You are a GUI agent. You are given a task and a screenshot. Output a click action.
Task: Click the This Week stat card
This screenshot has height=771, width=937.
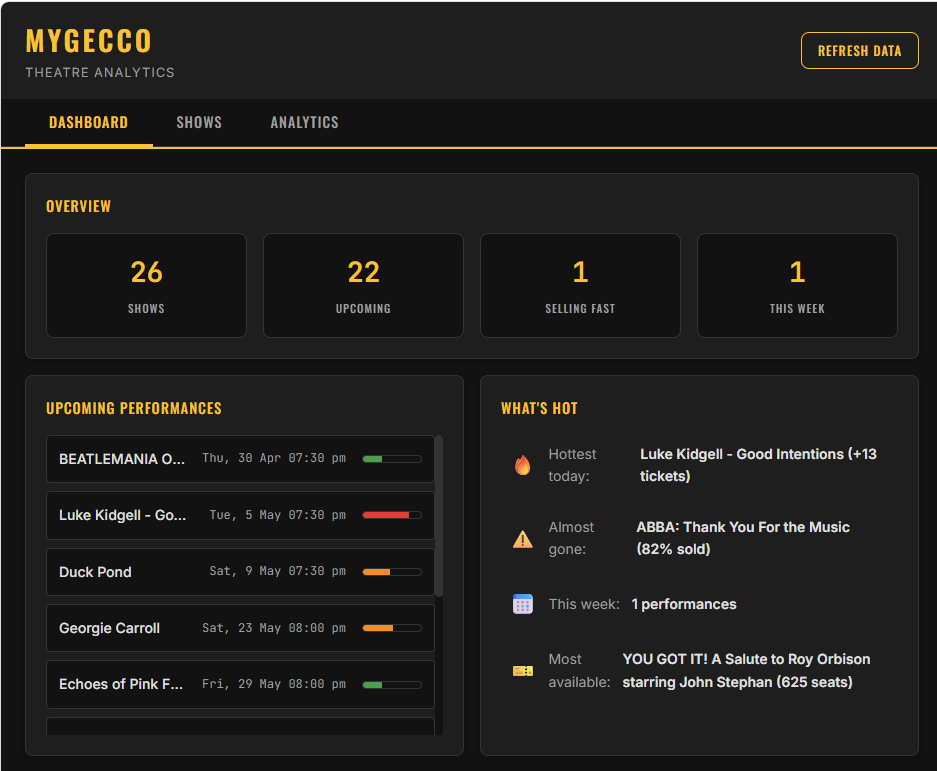coord(797,285)
